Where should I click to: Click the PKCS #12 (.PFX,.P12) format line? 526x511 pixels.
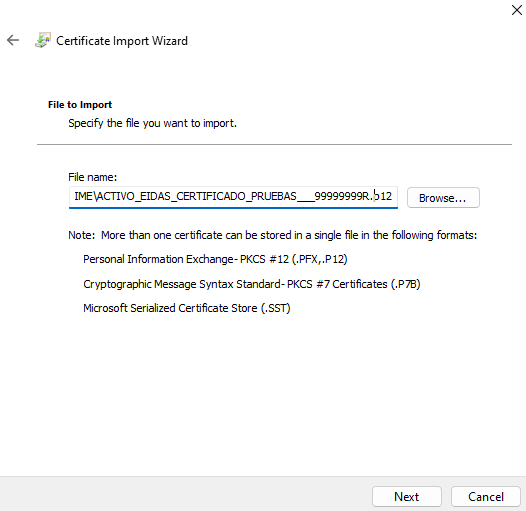point(215,259)
